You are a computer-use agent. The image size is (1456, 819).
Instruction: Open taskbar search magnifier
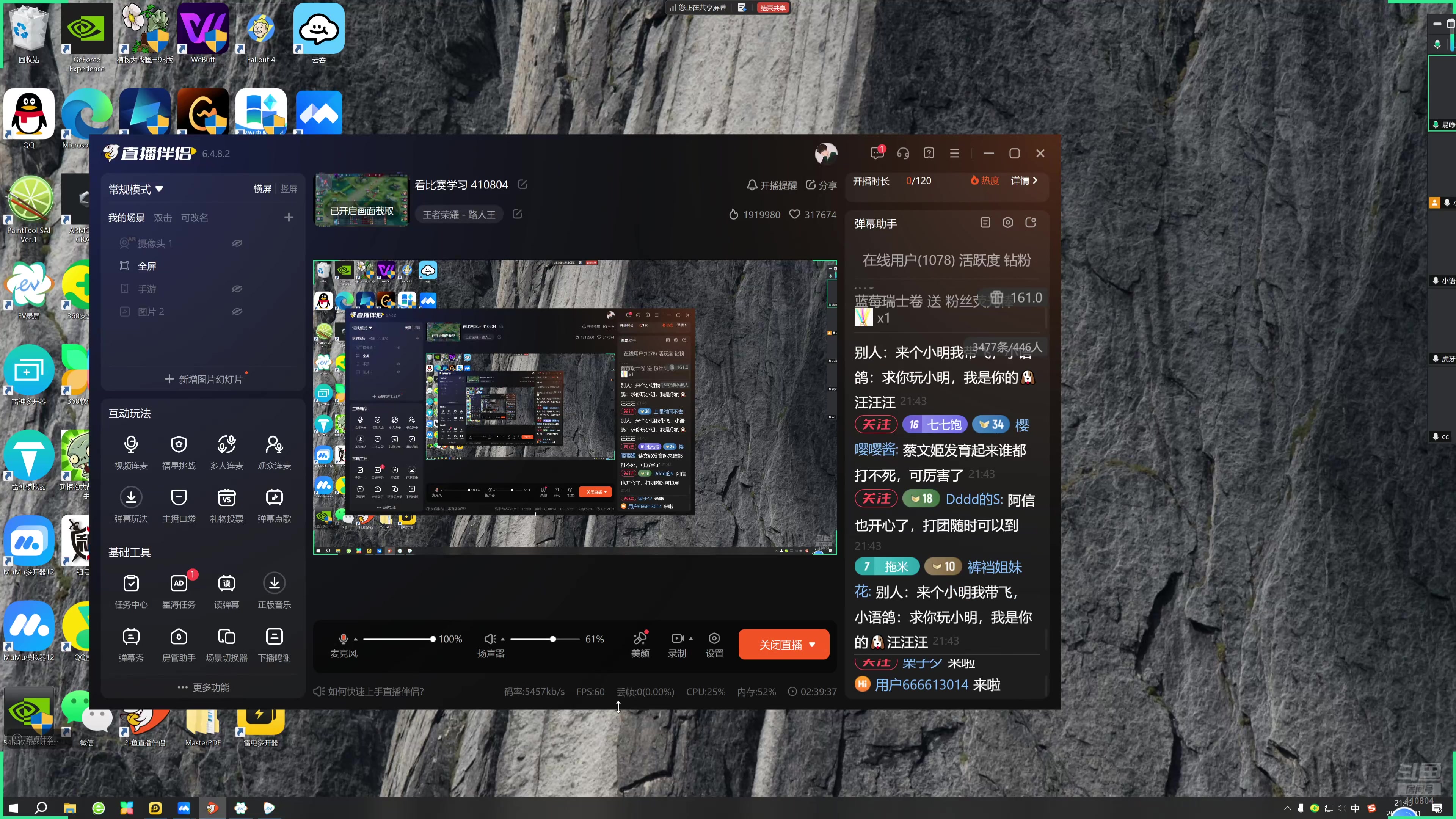(41, 808)
